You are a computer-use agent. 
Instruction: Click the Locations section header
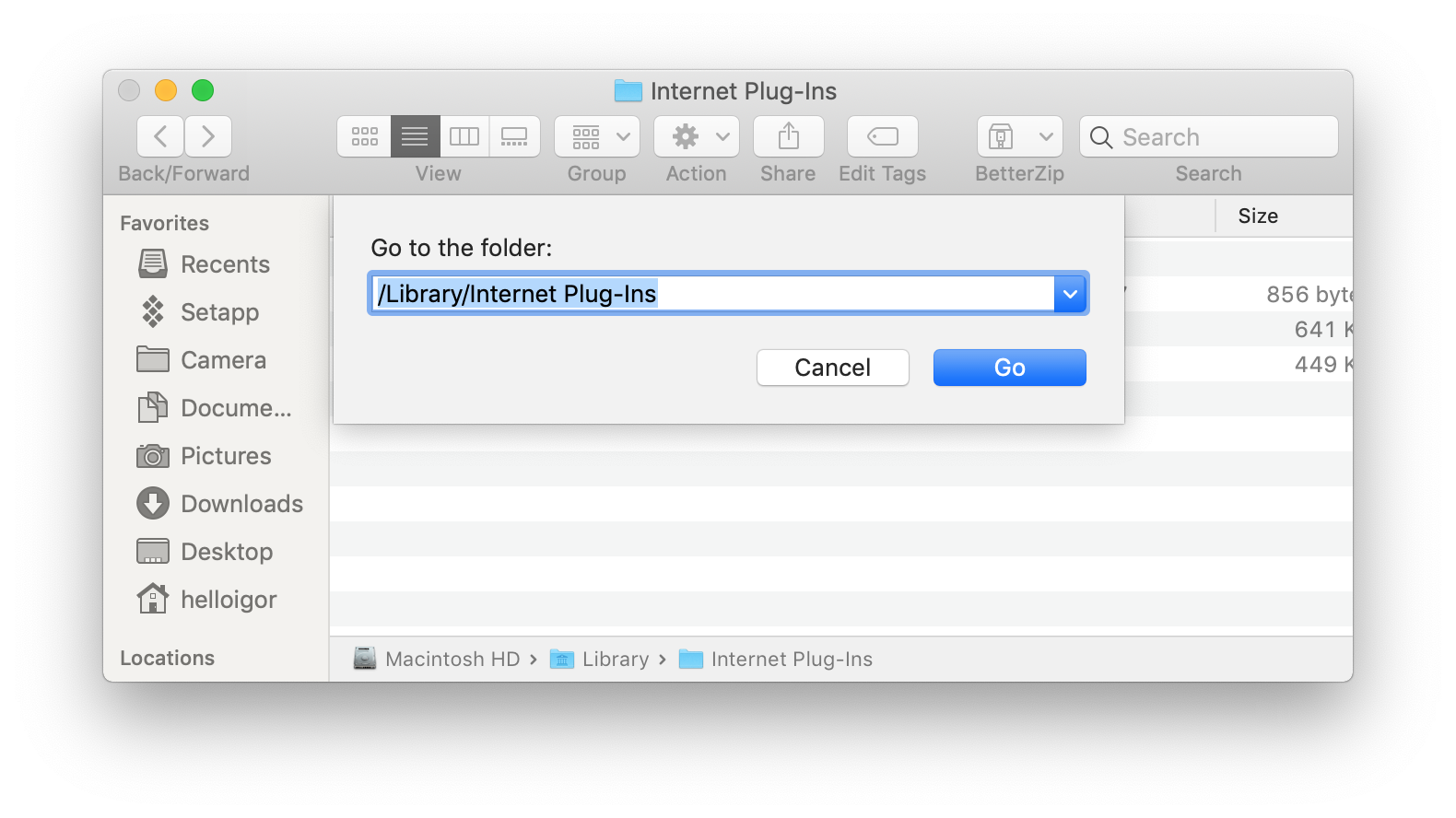(168, 658)
